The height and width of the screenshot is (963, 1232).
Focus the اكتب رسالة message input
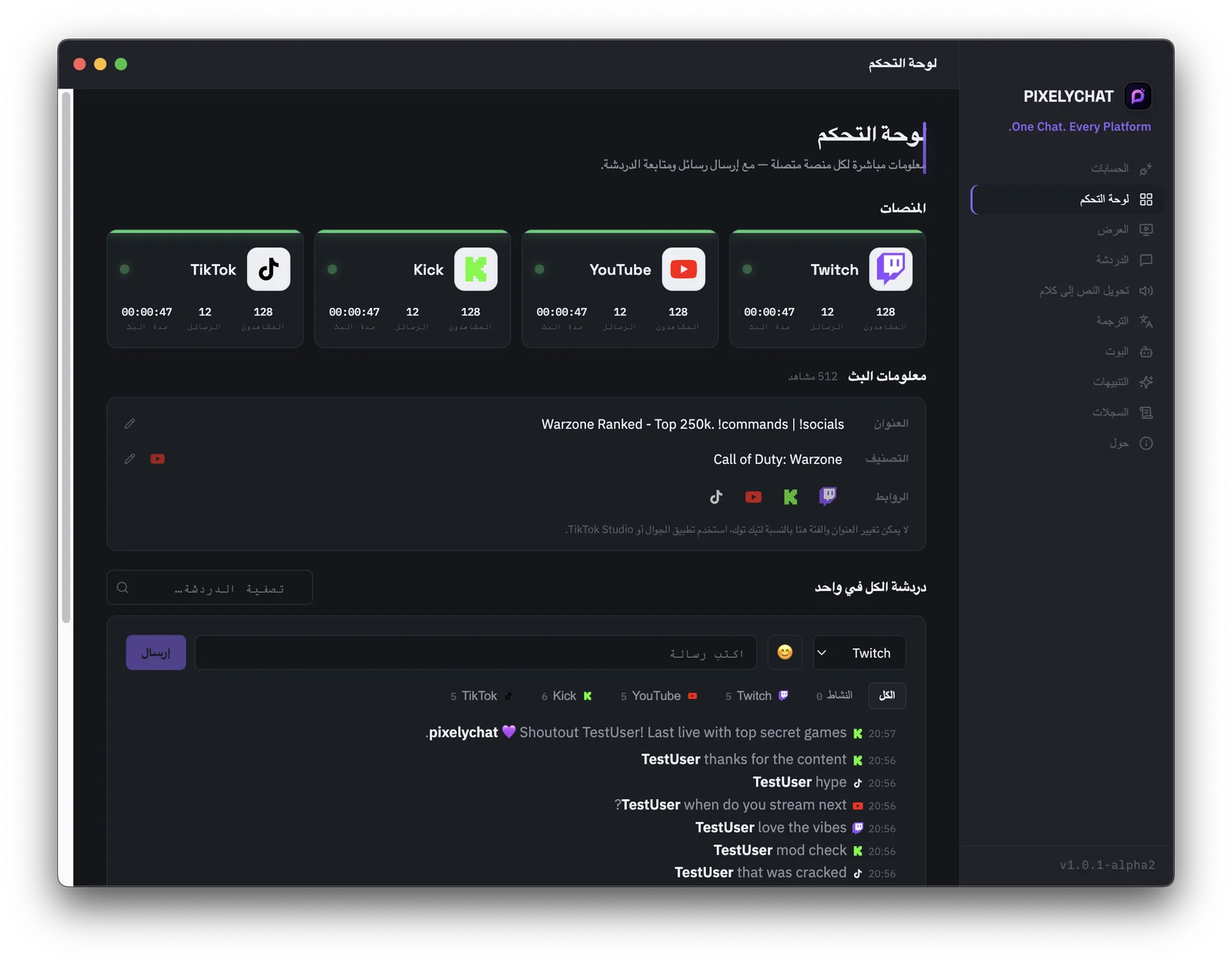tap(475, 653)
